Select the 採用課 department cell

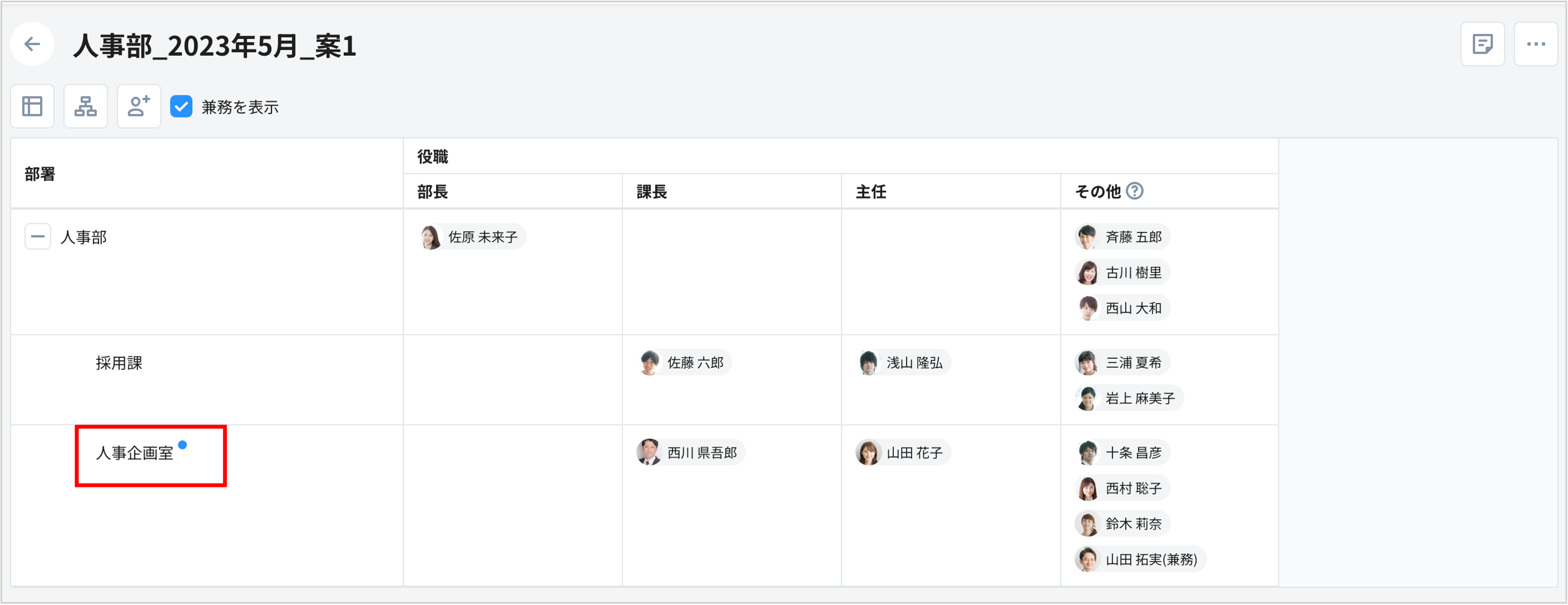tap(119, 363)
